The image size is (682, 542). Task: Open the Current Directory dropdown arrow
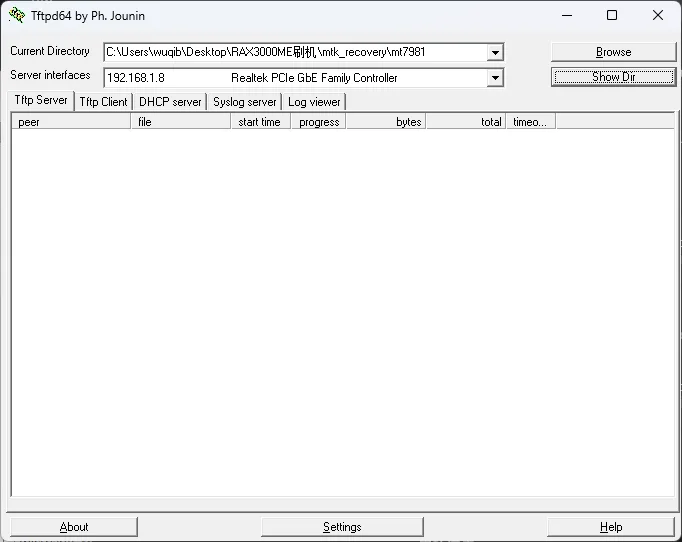click(495, 53)
